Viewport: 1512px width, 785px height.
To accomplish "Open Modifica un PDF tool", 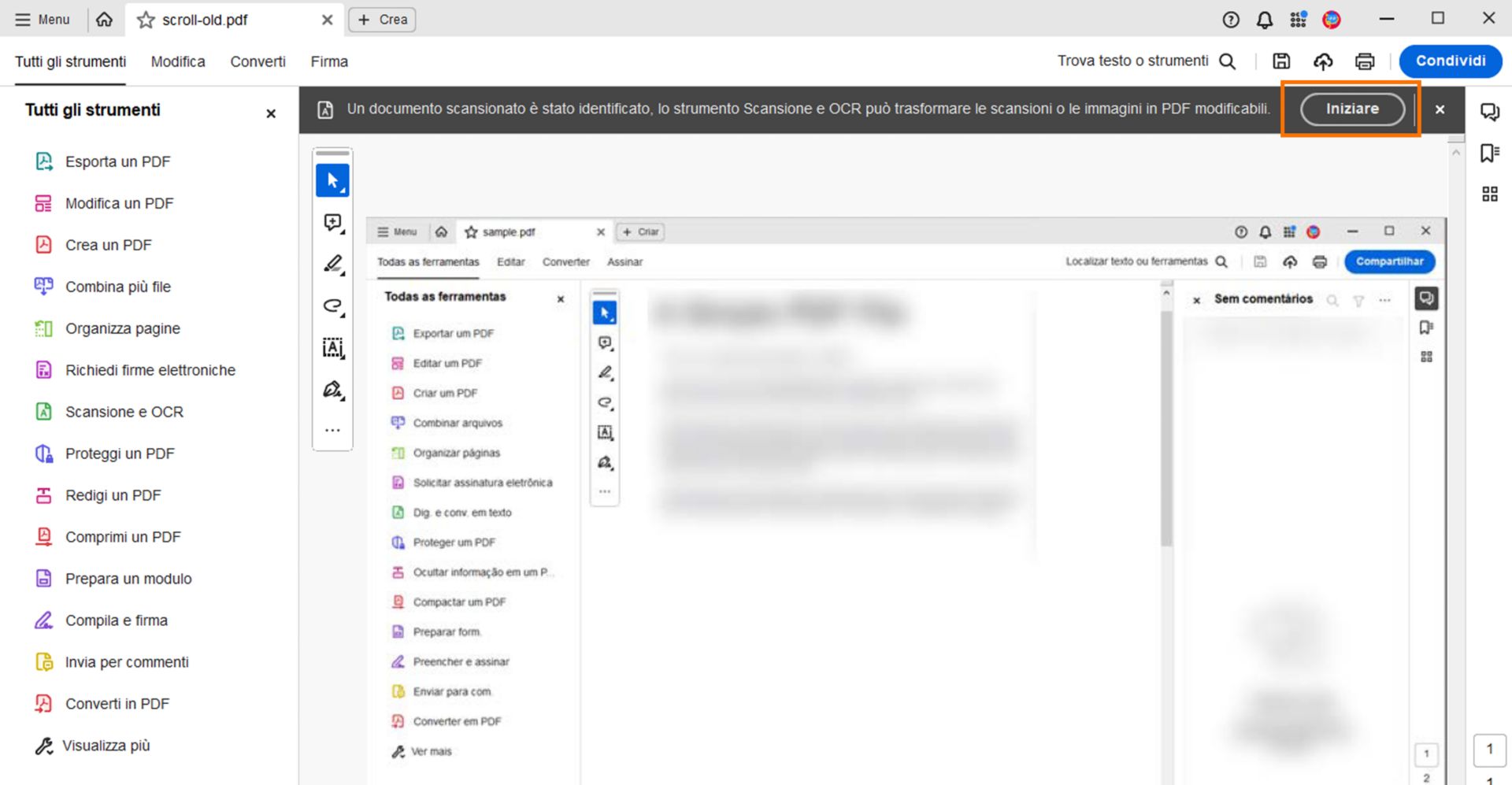I will (104, 203).
